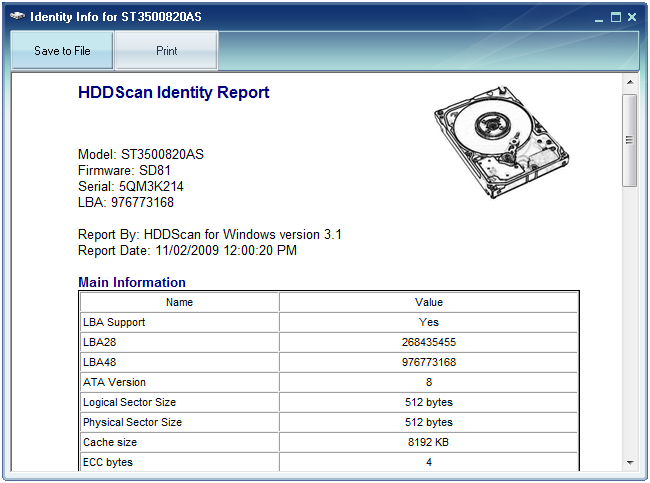Click the HDDScan drive icon in title bar
This screenshot has height=483, width=650.
click(17, 16)
